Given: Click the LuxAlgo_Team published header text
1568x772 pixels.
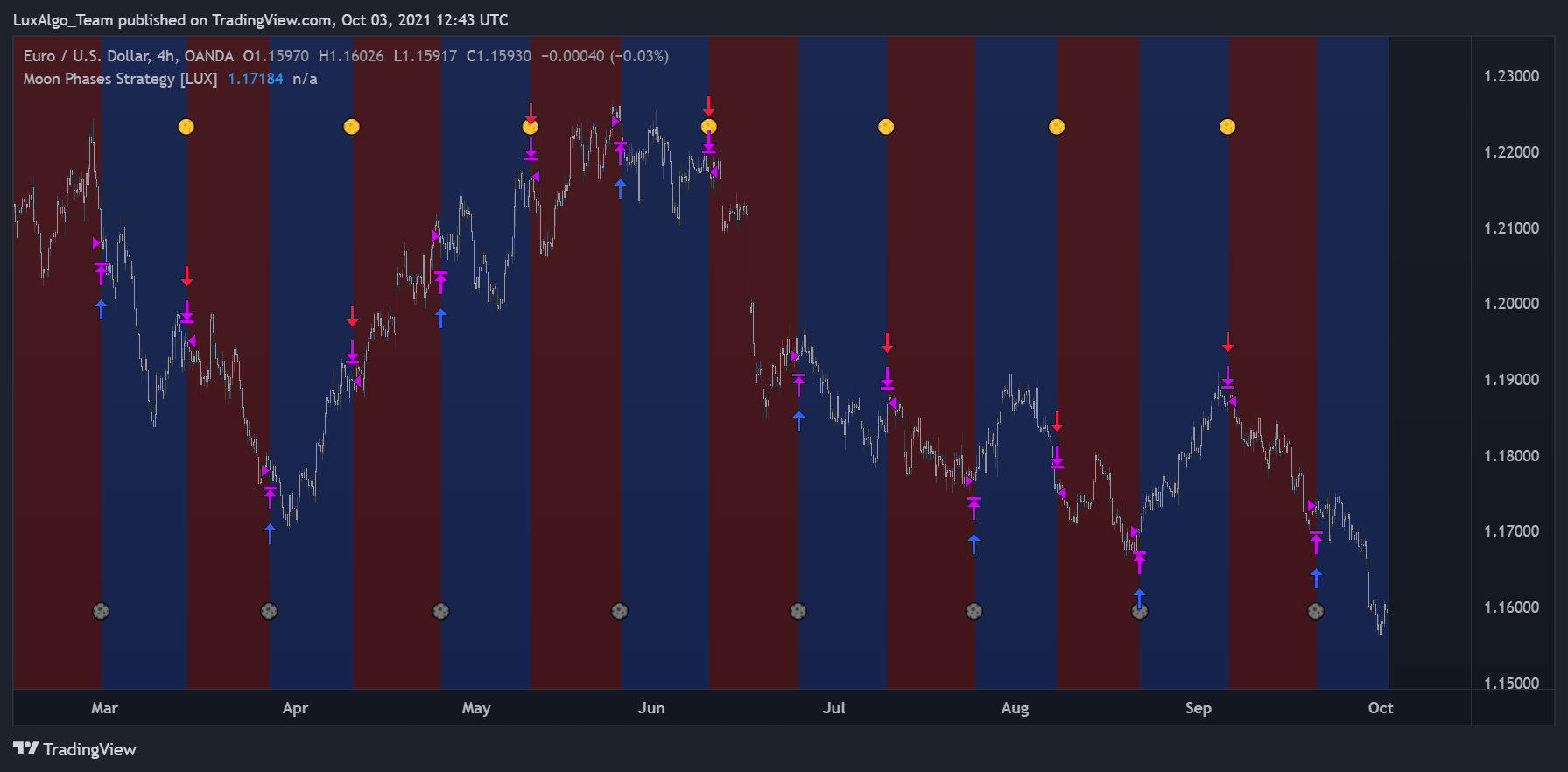Looking at the screenshot, I should click(261, 19).
